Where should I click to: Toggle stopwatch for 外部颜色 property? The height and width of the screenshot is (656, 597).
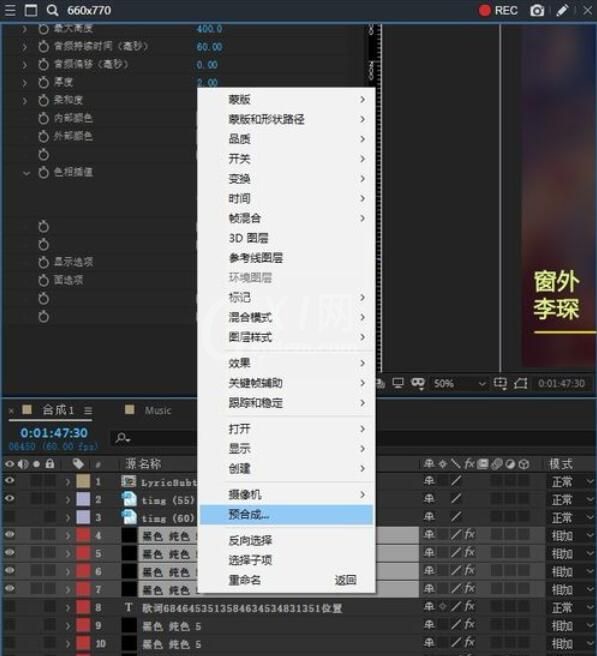(44, 136)
